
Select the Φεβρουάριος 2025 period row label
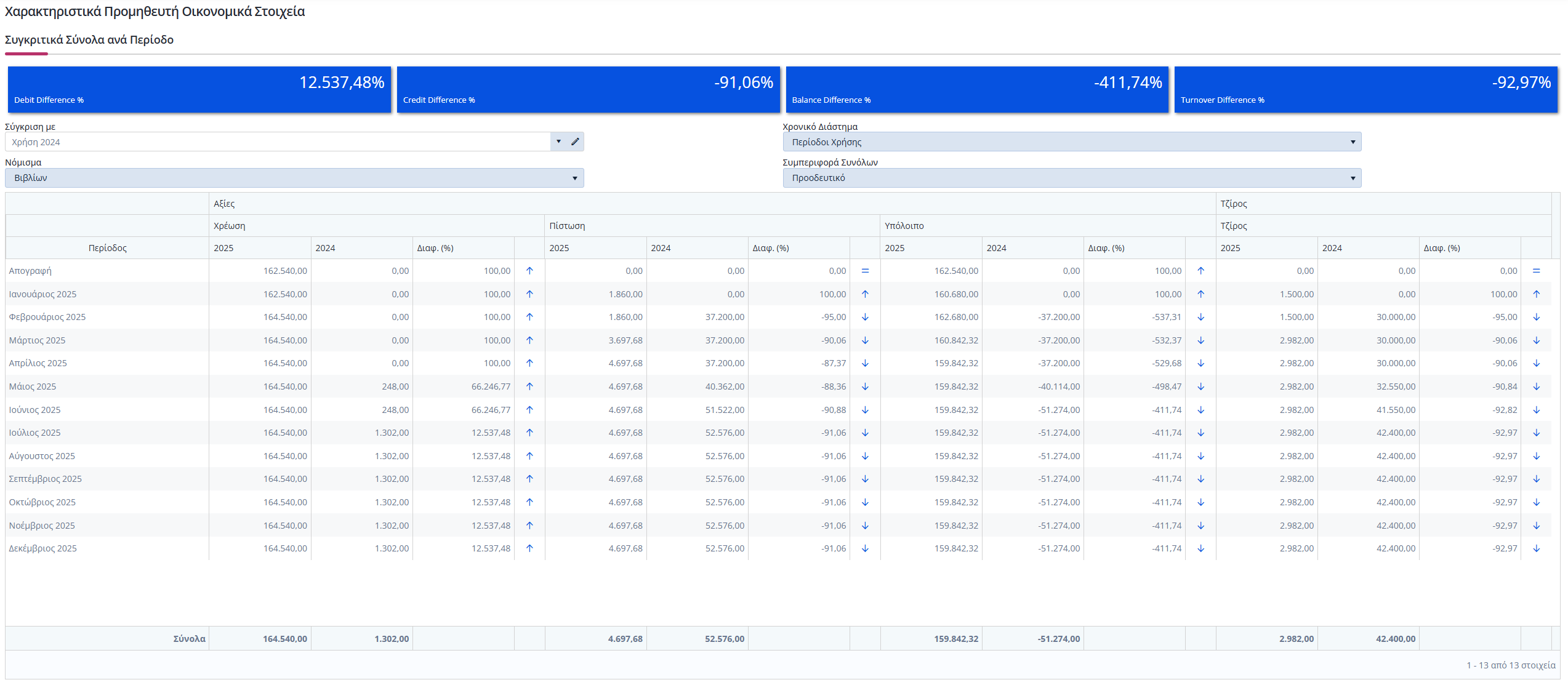pos(47,317)
